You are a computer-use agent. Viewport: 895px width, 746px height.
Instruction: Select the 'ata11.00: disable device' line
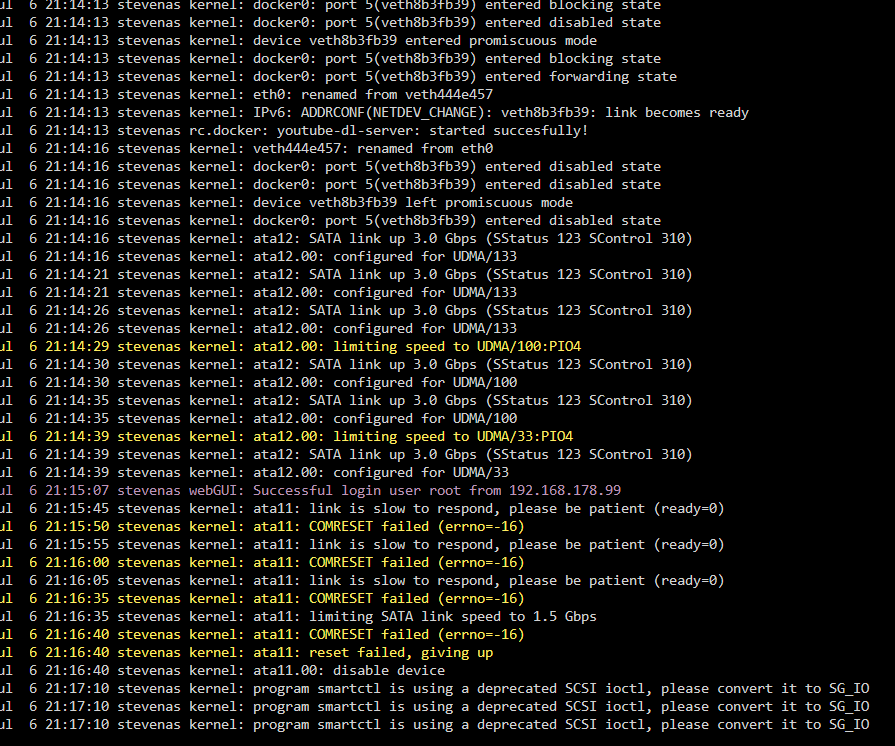click(x=223, y=670)
